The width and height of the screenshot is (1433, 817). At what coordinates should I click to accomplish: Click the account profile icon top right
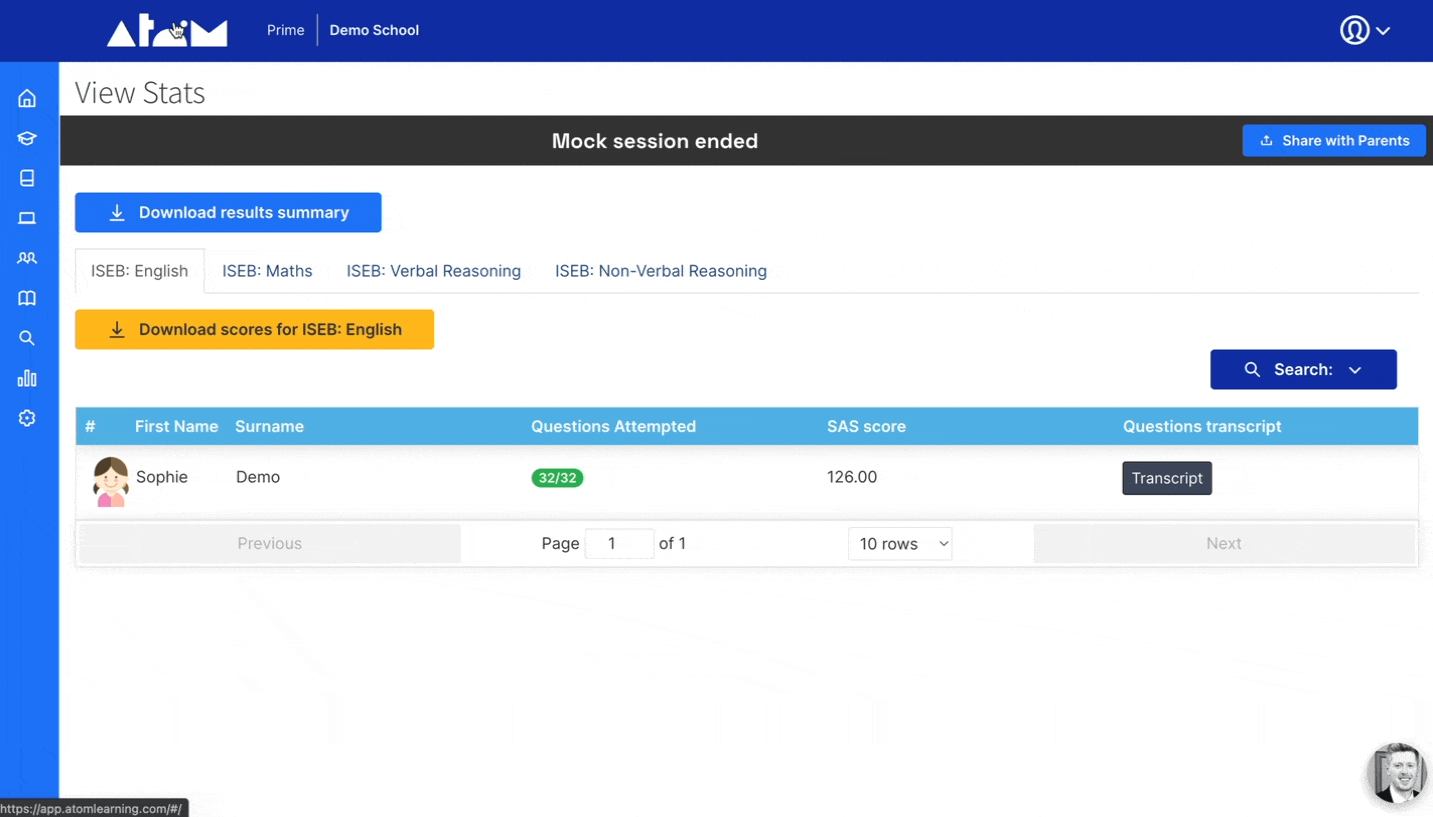[1353, 30]
